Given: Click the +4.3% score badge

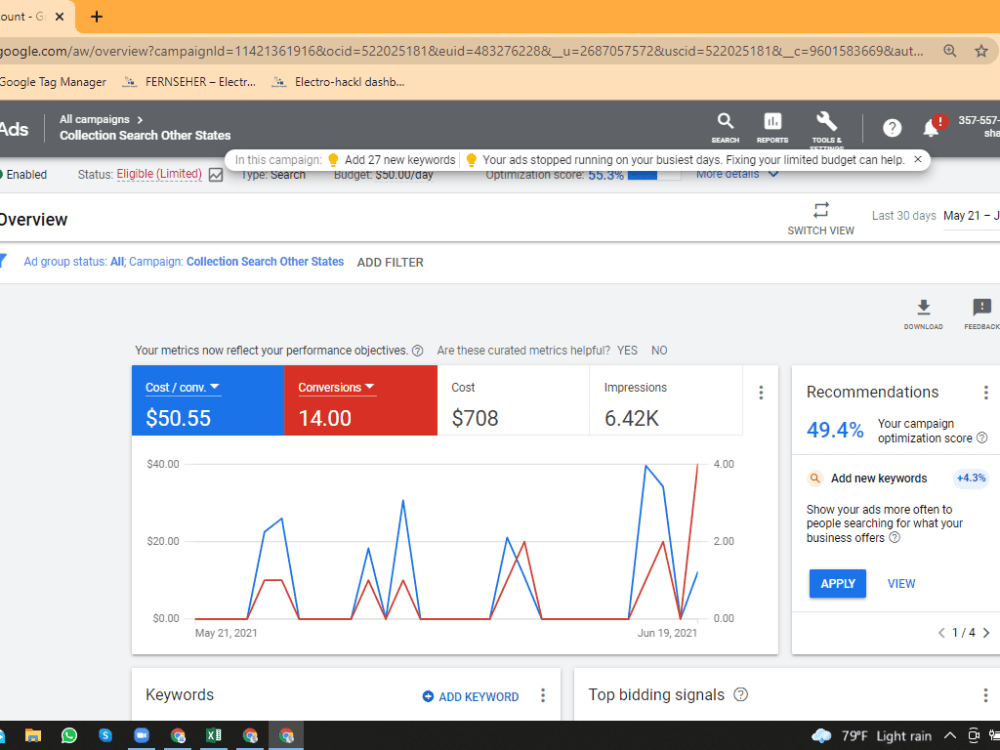Looking at the screenshot, I should click(x=971, y=478).
